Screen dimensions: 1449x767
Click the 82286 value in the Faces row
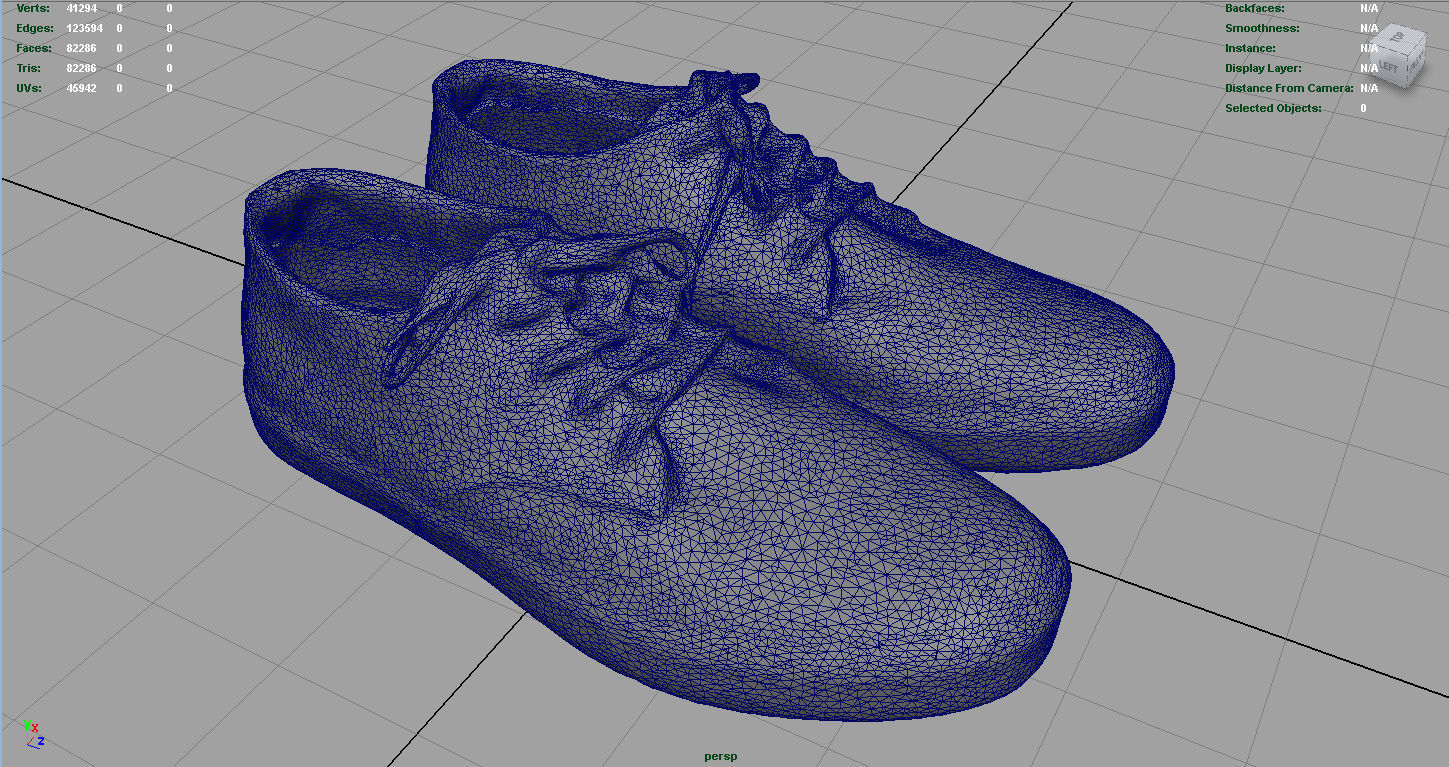[x=82, y=48]
